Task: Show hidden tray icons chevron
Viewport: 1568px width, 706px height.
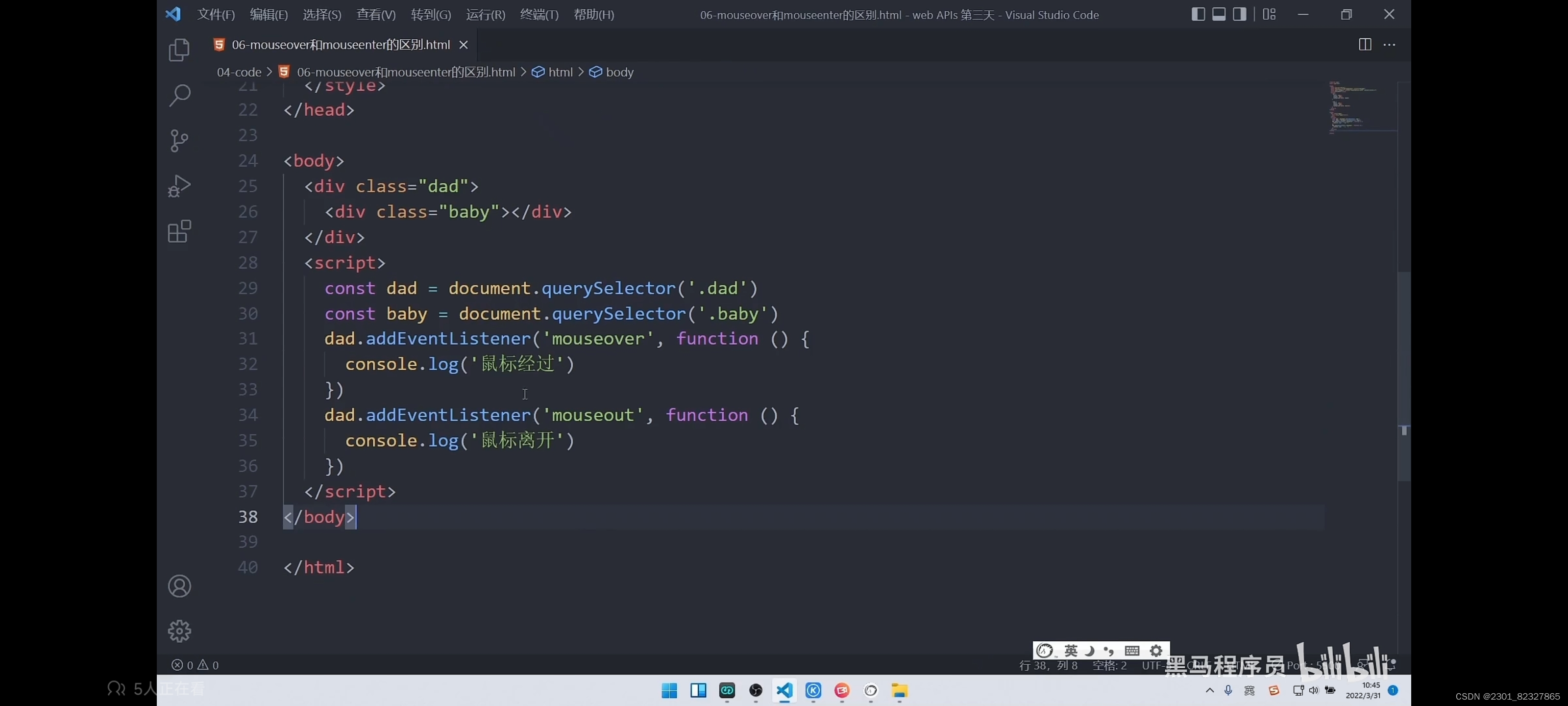Action: click(1209, 690)
